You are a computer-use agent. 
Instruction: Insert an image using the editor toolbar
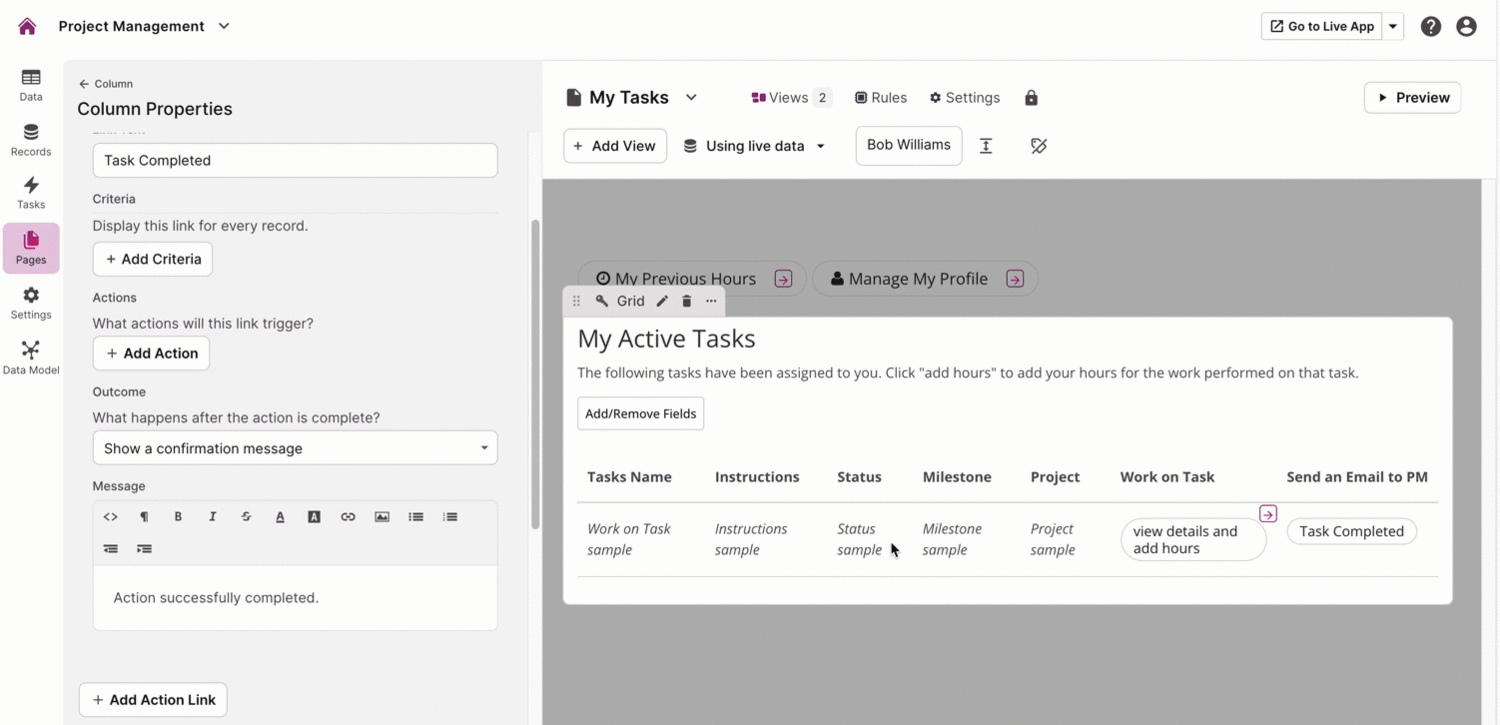tap(382, 517)
